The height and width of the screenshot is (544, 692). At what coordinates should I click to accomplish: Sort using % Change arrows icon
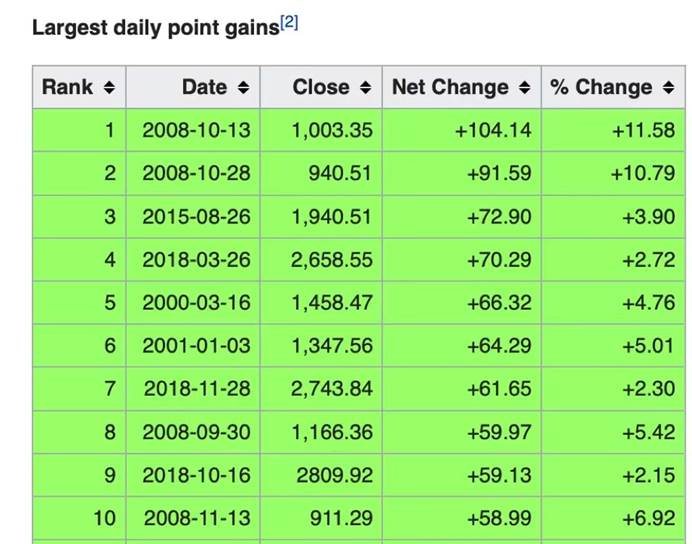pyautogui.click(x=669, y=88)
